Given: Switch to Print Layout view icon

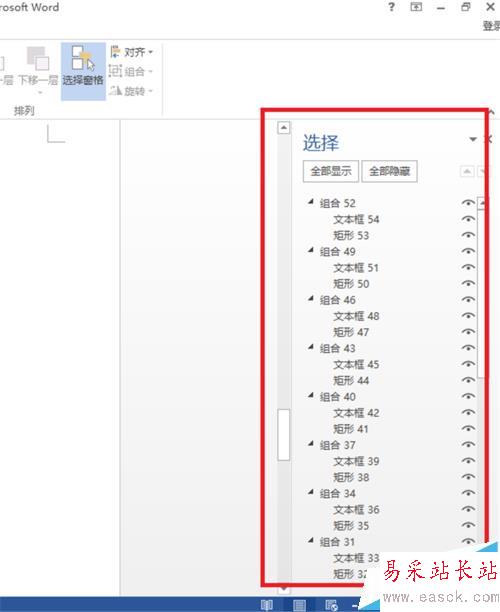Looking at the screenshot, I should [x=299, y=605].
